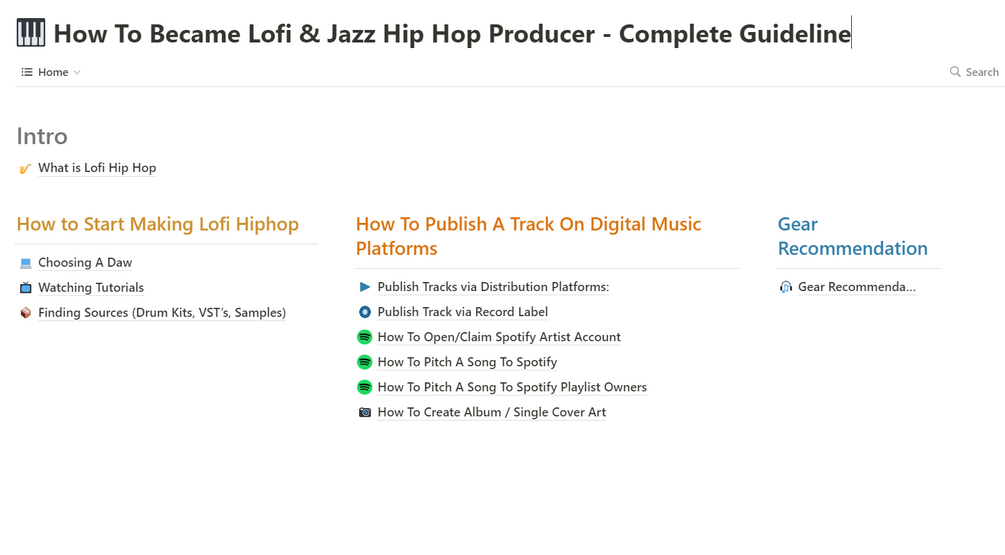
Task: Open the How To Pitch A Song To Spotify page
Action: pos(467,362)
